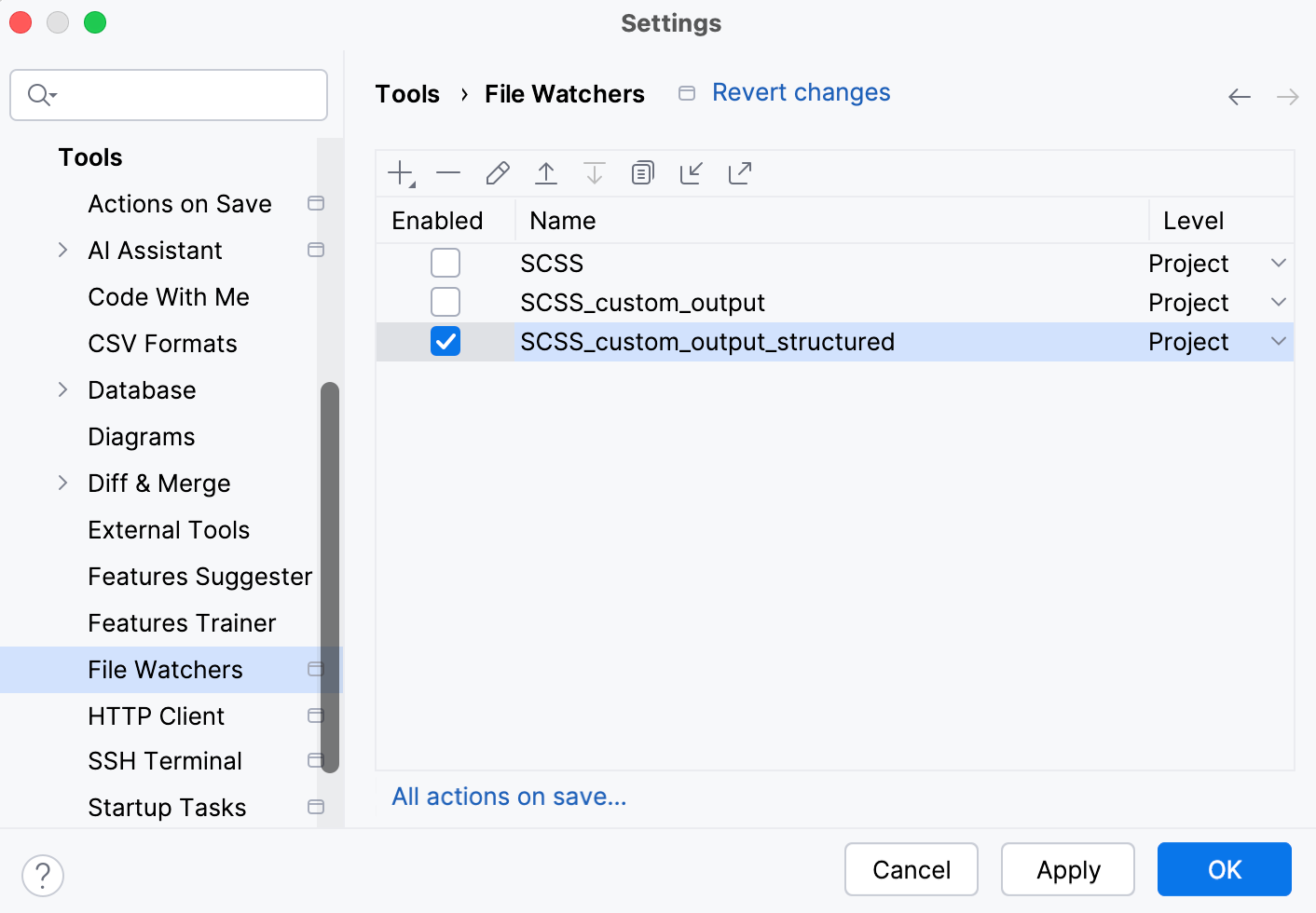This screenshot has width=1316, height=913.
Task: Edit the selected watcher settings
Action: [x=497, y=172]
